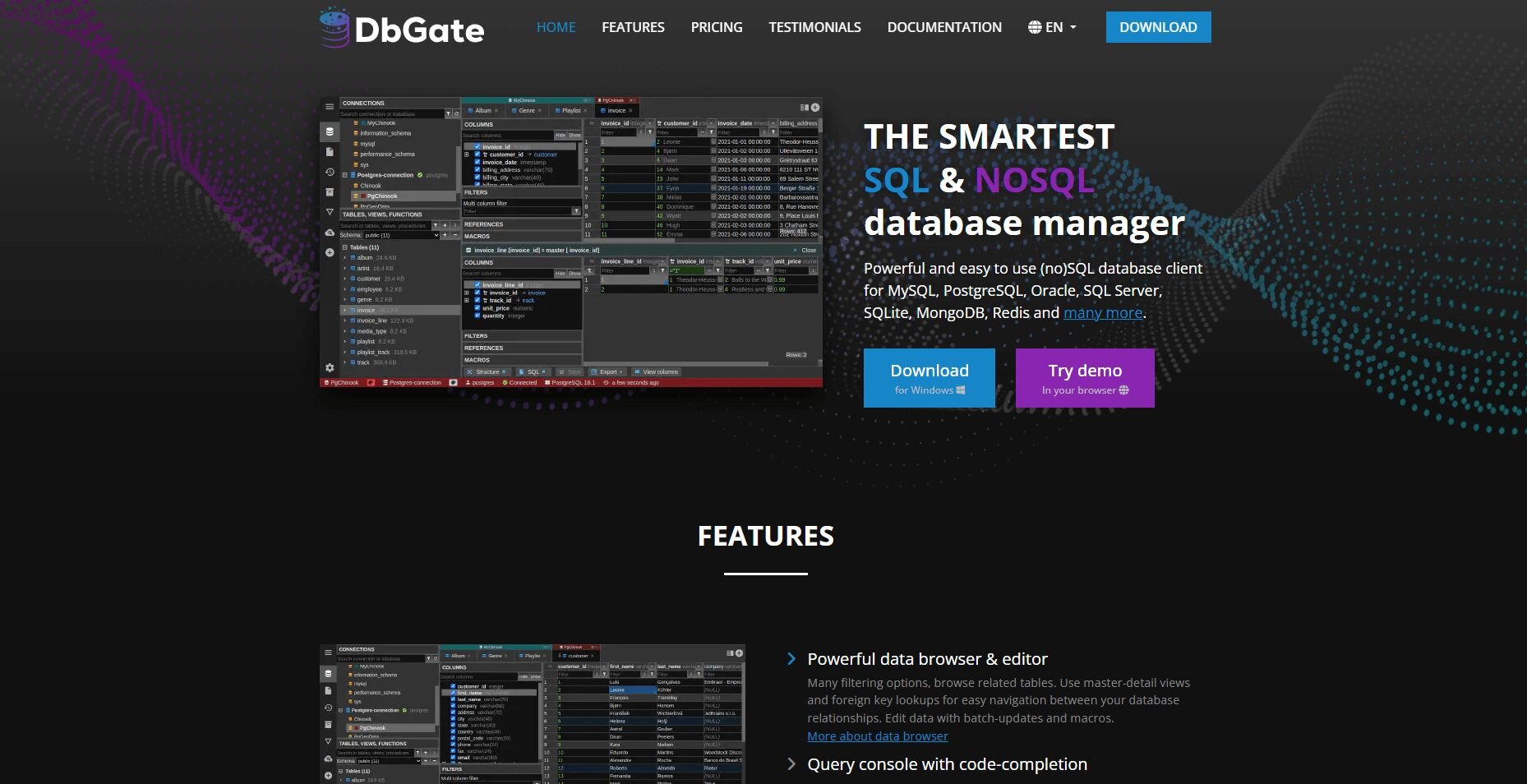Open the PRICING menu item
This screenshot has width=1527, height=784.
tap(716, 27)
